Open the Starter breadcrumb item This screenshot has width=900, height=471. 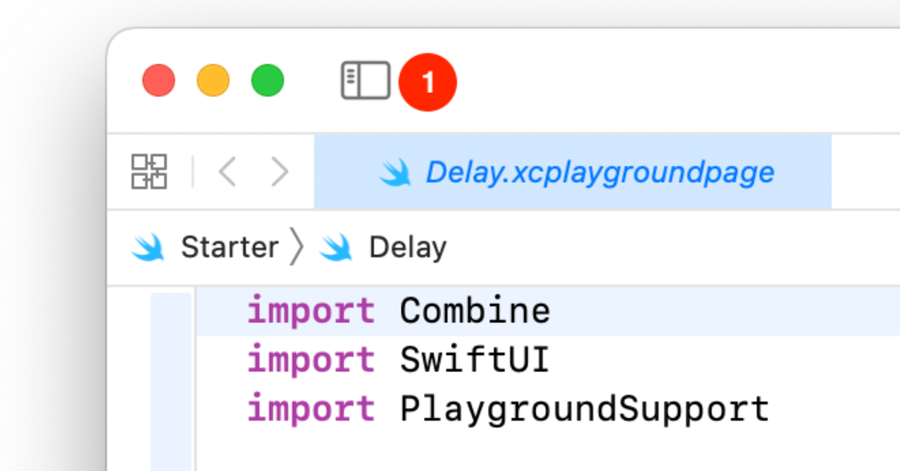pos(229,247)
